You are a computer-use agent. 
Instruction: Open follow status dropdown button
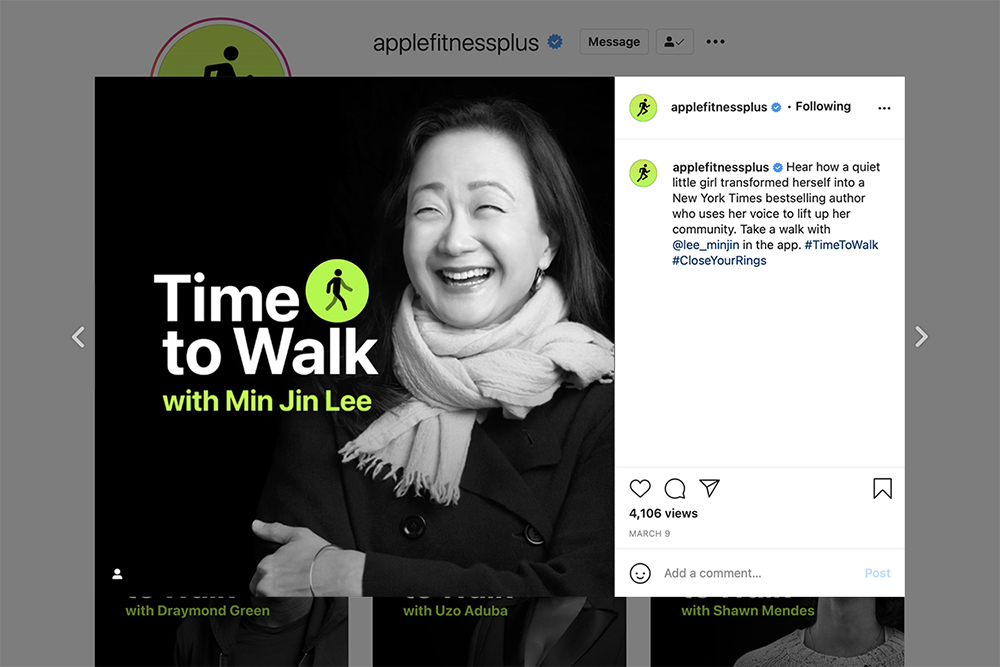[x=674, y=41]
